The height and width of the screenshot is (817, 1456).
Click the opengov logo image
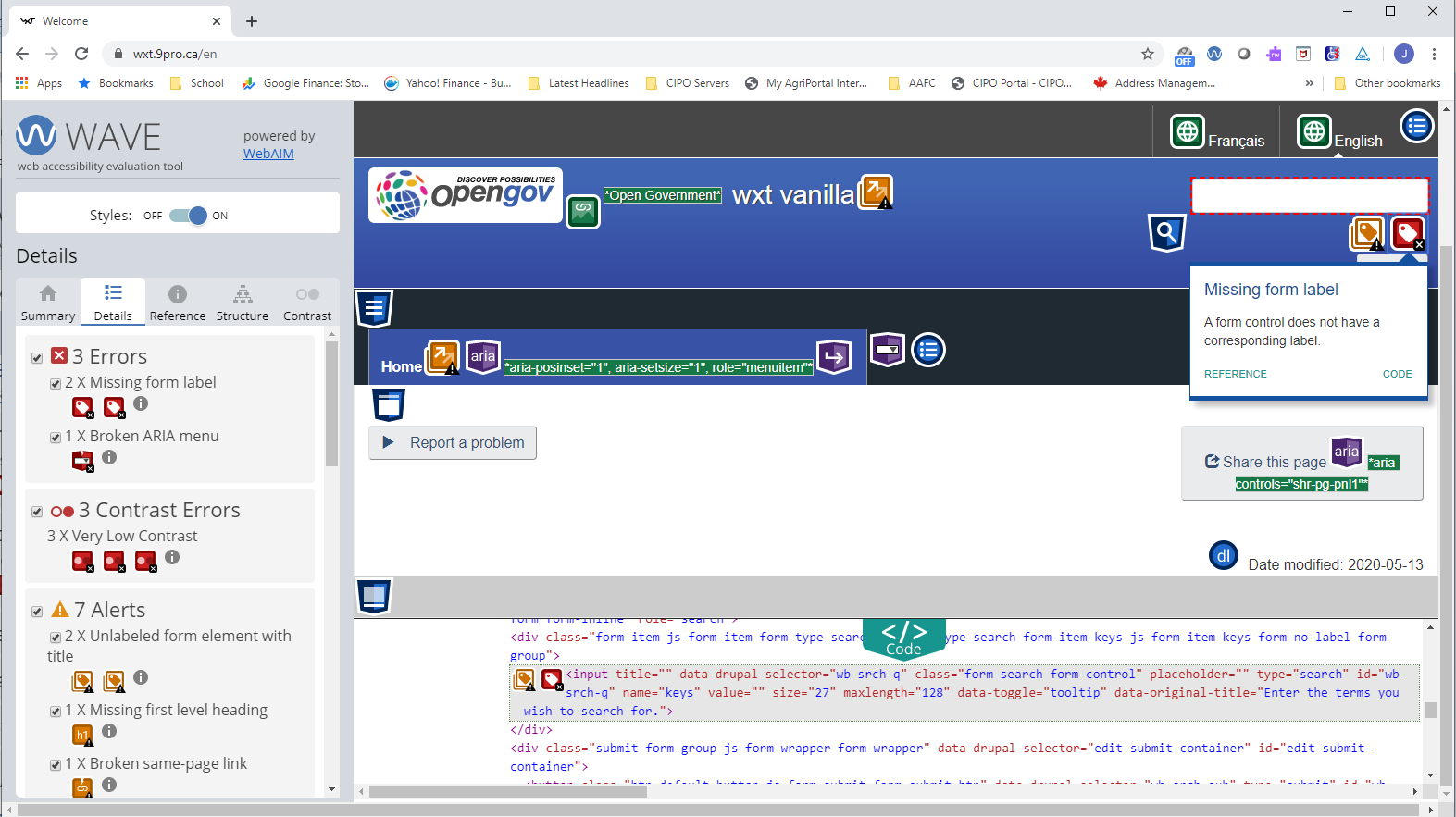pos(466,195)
